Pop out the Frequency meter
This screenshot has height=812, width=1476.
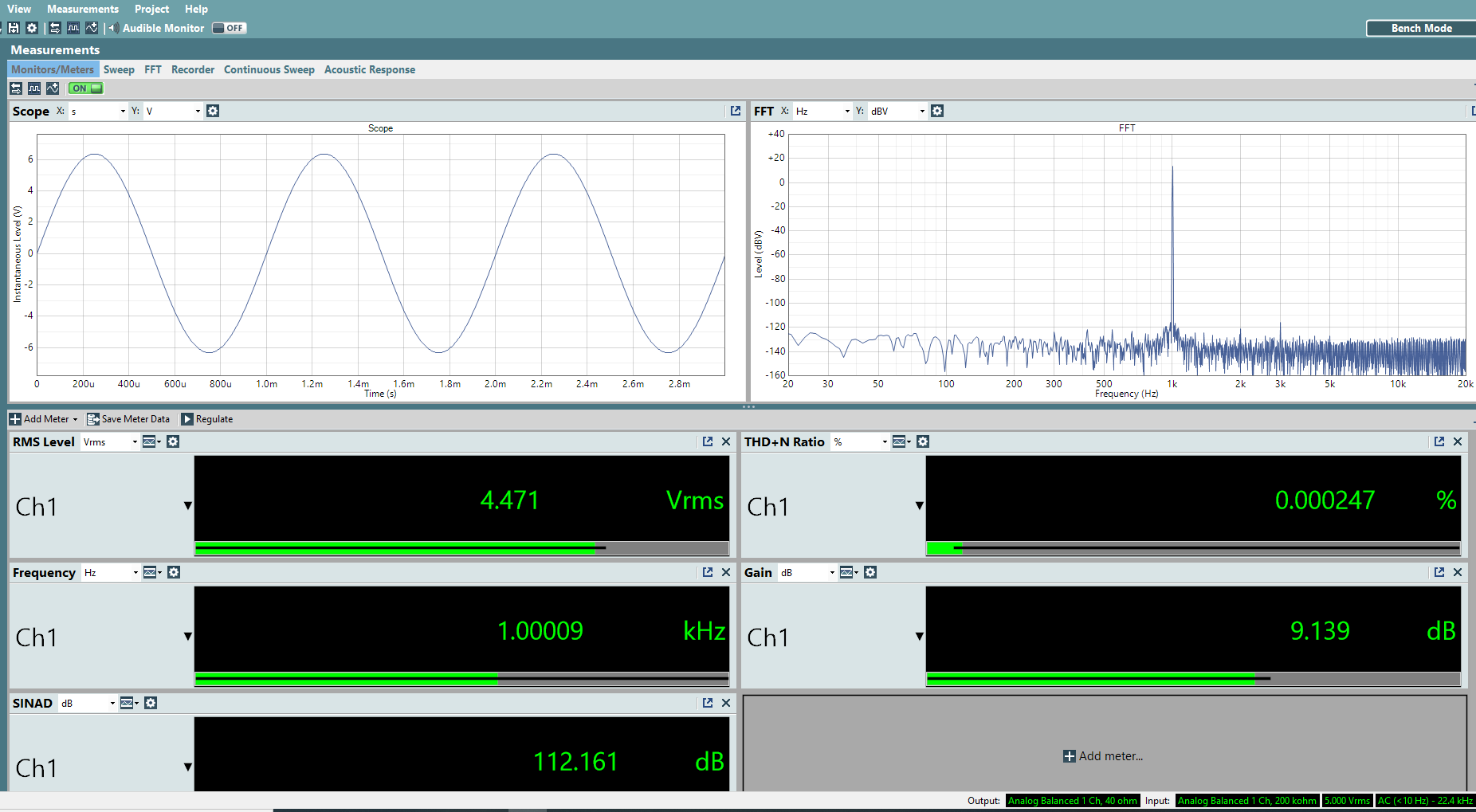pyautogui.click(x=708, y=572)
